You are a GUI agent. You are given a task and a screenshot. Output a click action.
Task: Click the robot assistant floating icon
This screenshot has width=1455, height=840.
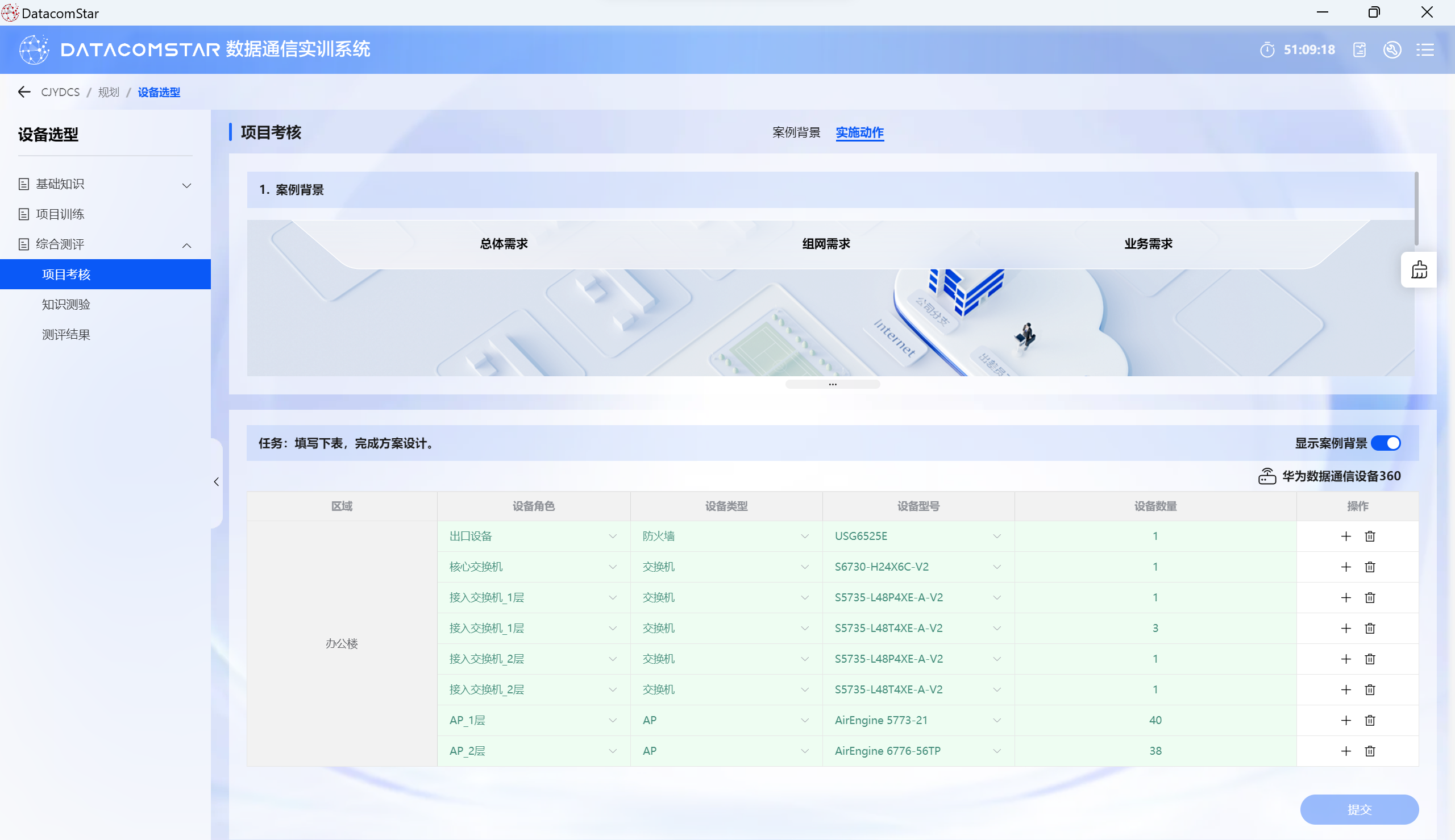click(1419, 269)
